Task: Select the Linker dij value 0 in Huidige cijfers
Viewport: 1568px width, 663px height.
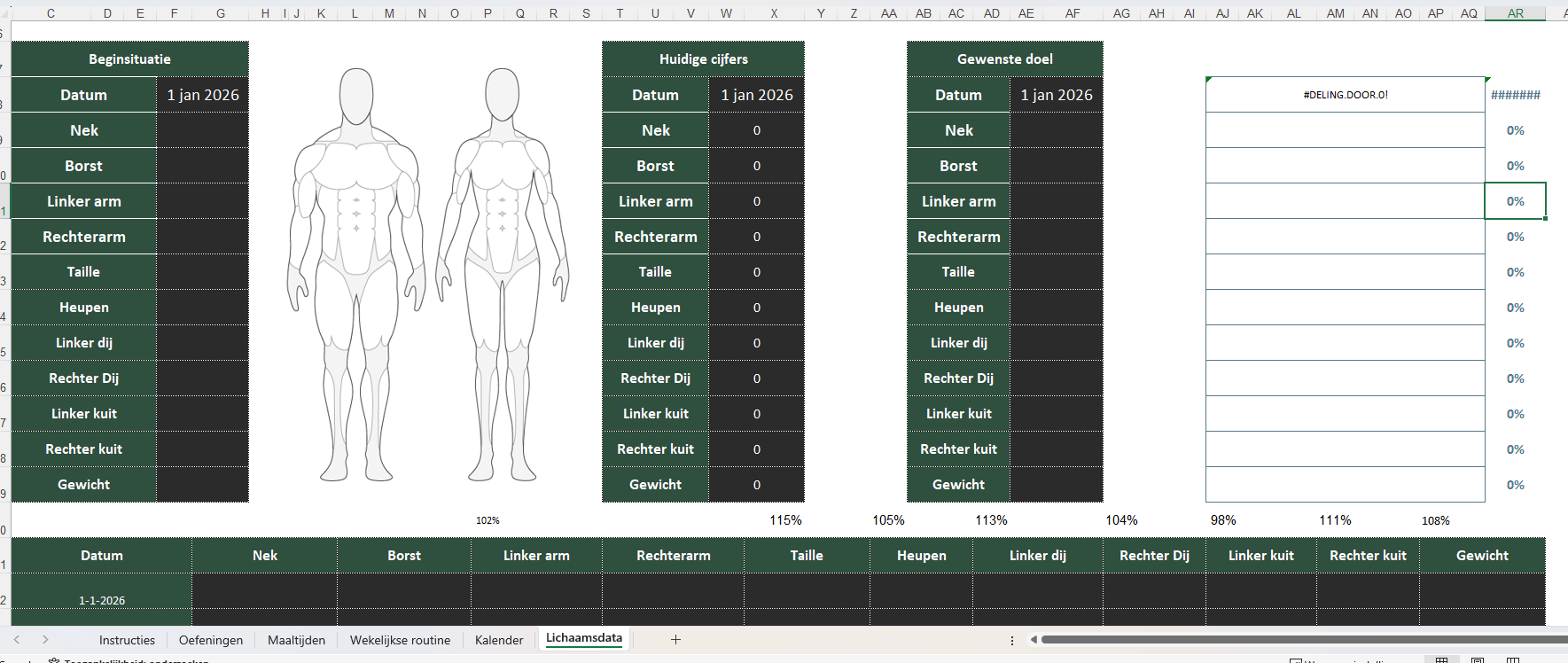Action: [x=756, y=343]
